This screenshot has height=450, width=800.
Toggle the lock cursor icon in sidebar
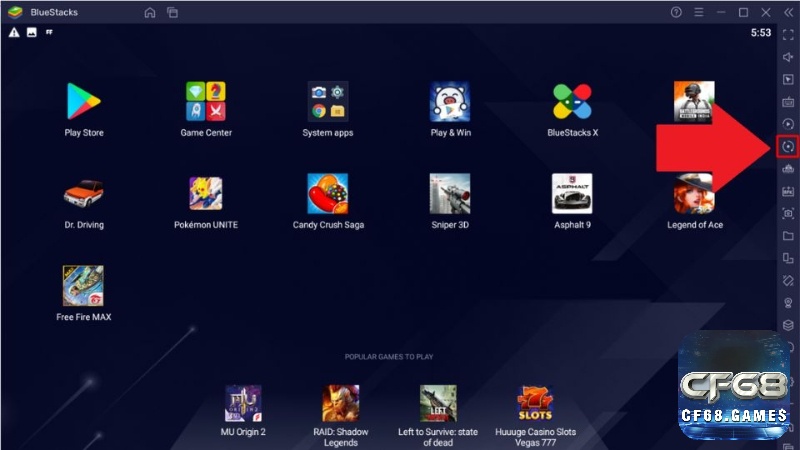(x=788, y=80)
